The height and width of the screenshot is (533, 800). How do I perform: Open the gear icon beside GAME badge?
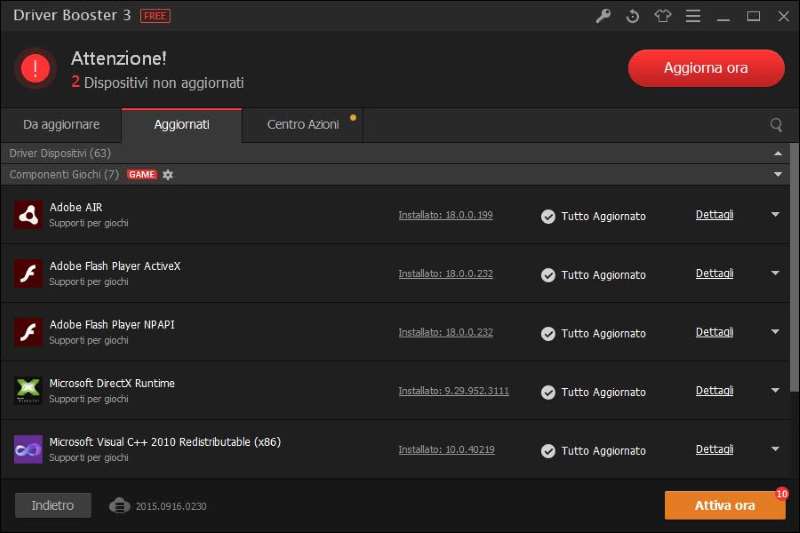tap(168, 174)
